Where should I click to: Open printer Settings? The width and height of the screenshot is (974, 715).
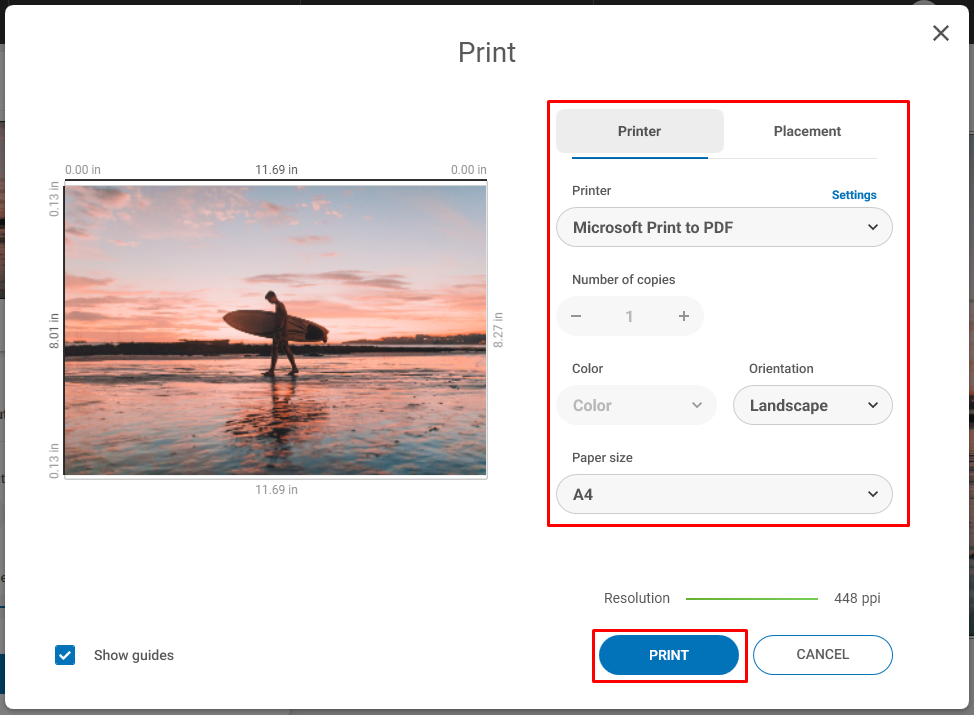click(x=853, y=195)
